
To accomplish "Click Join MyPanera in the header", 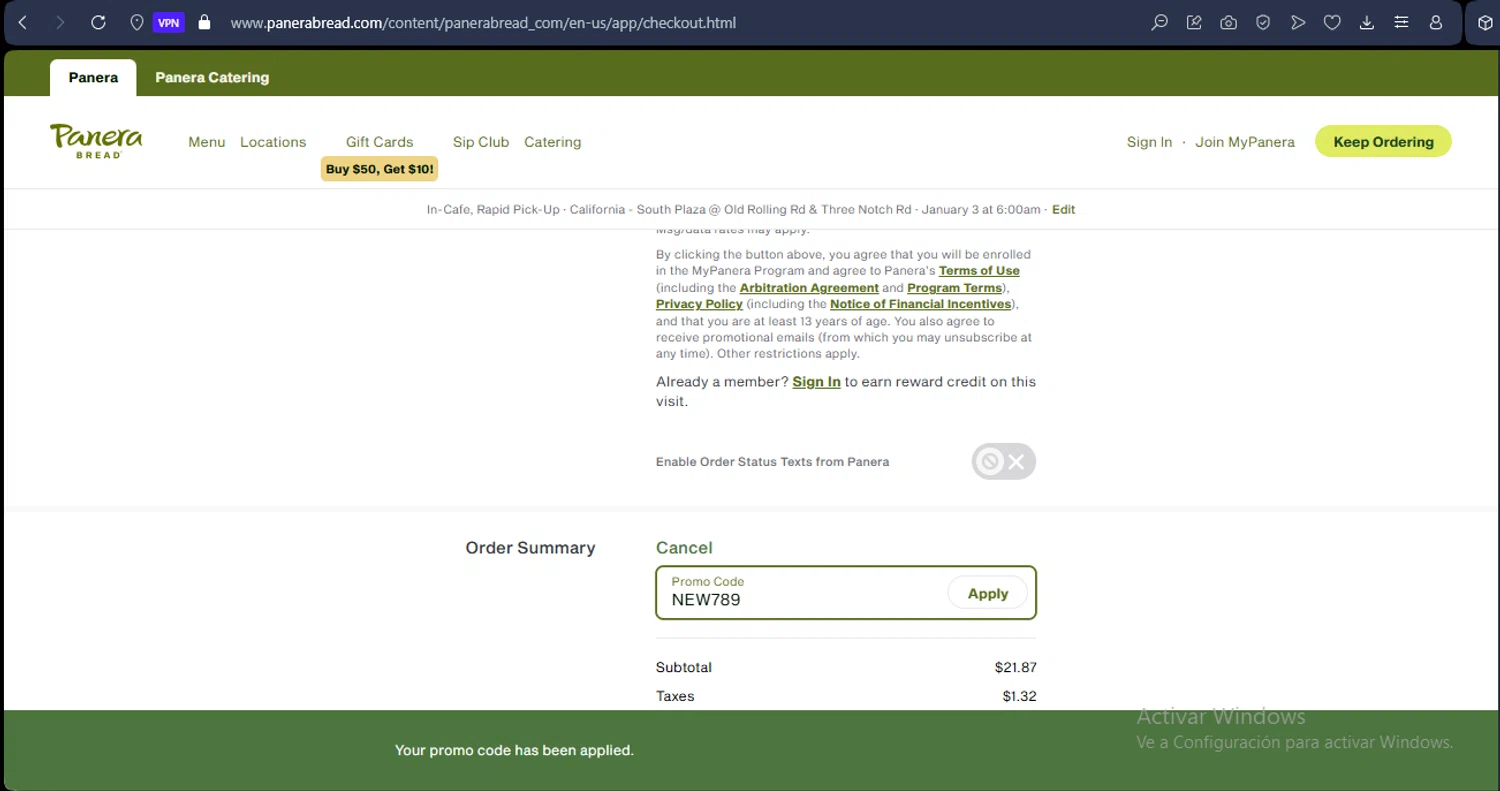I will [x=1245, y=142].
